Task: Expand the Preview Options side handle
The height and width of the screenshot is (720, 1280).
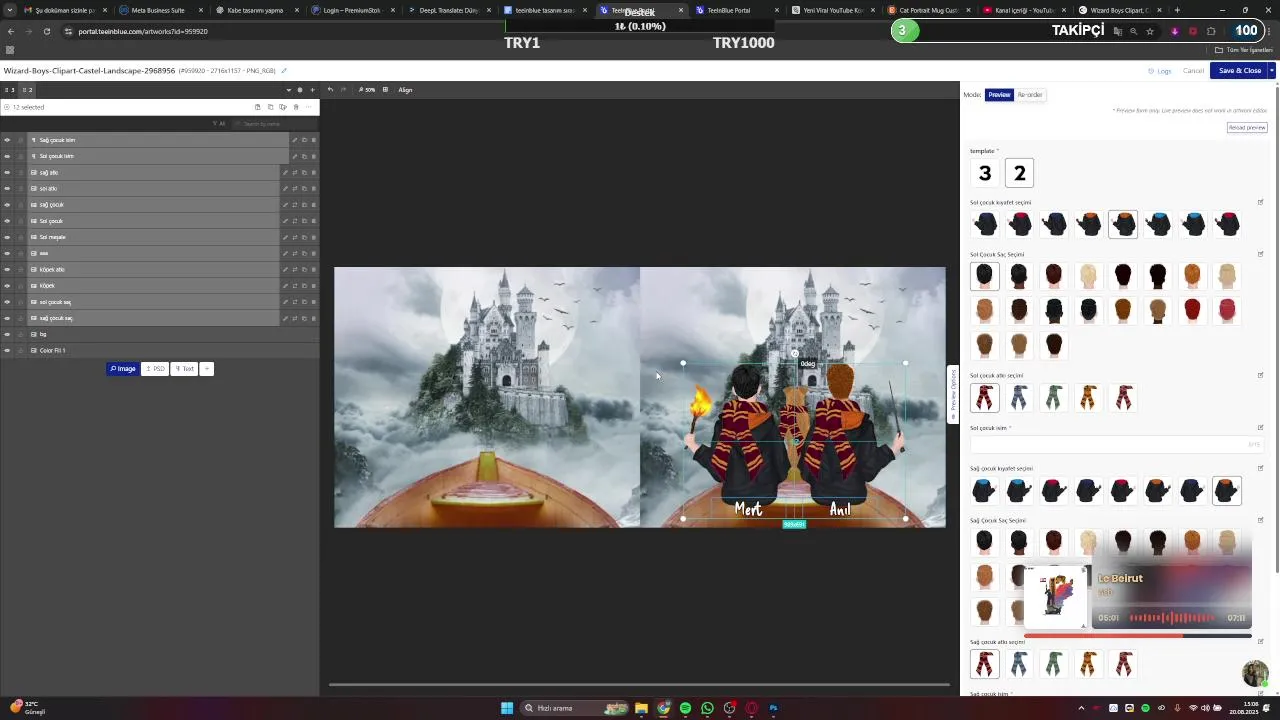Action: tap(953, 395)
